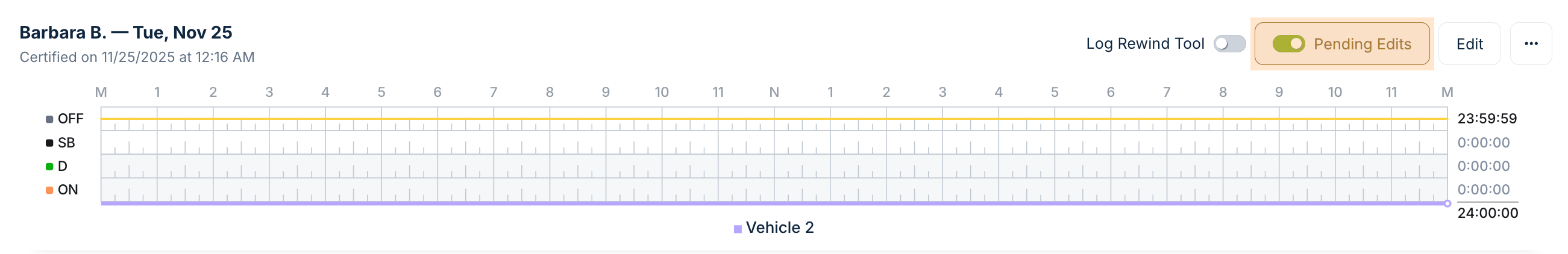The width and height of the screenshot is (1568, 254).
Task: Open the three-dots more options menu
Action: click(x=1531, y=44)
